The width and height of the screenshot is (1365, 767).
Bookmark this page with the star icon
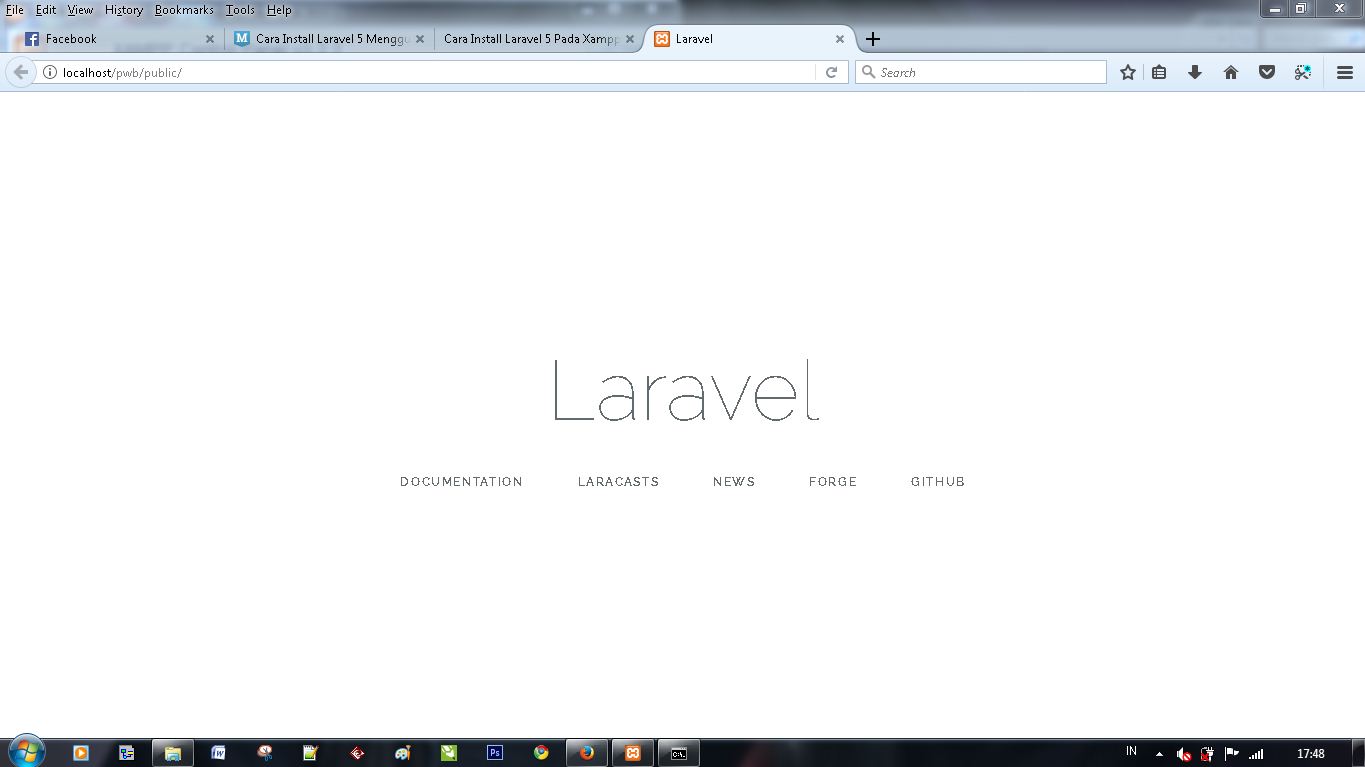[1128, 72]
